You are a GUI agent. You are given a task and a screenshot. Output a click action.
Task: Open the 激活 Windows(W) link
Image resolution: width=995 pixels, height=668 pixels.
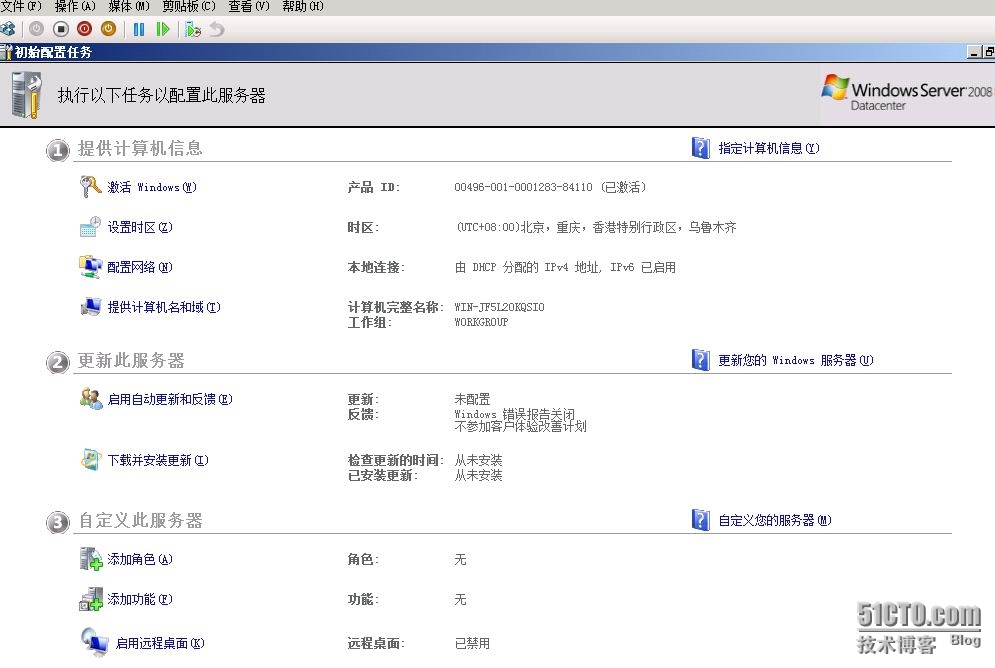pyautogui.click(x=152, y=187)
